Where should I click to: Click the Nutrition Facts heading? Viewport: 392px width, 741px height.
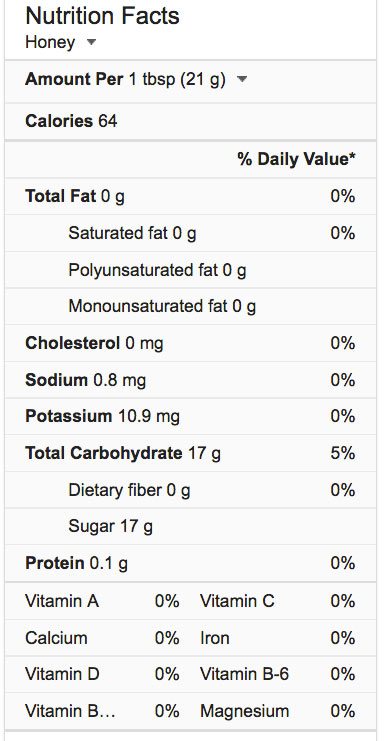[102, 16]
